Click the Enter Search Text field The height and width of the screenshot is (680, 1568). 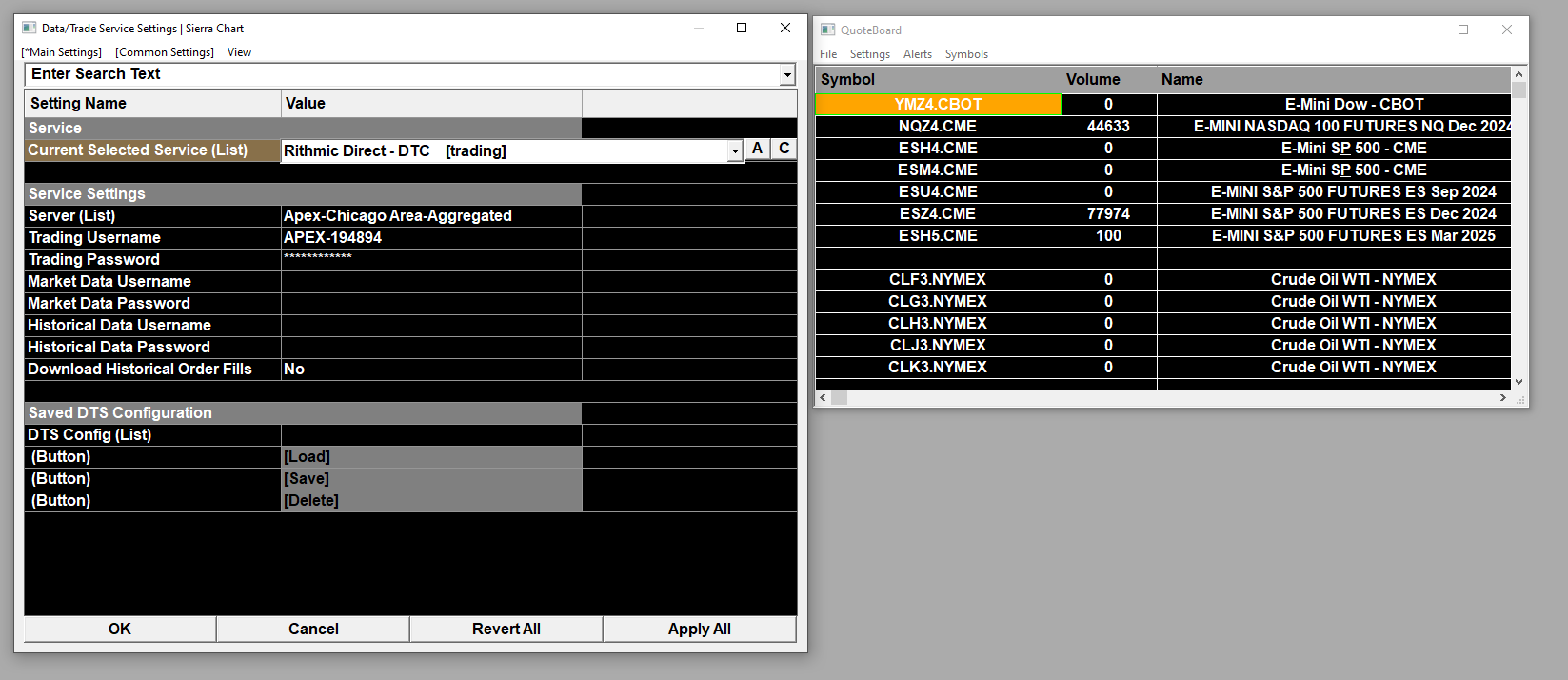[x=402, y=74]
